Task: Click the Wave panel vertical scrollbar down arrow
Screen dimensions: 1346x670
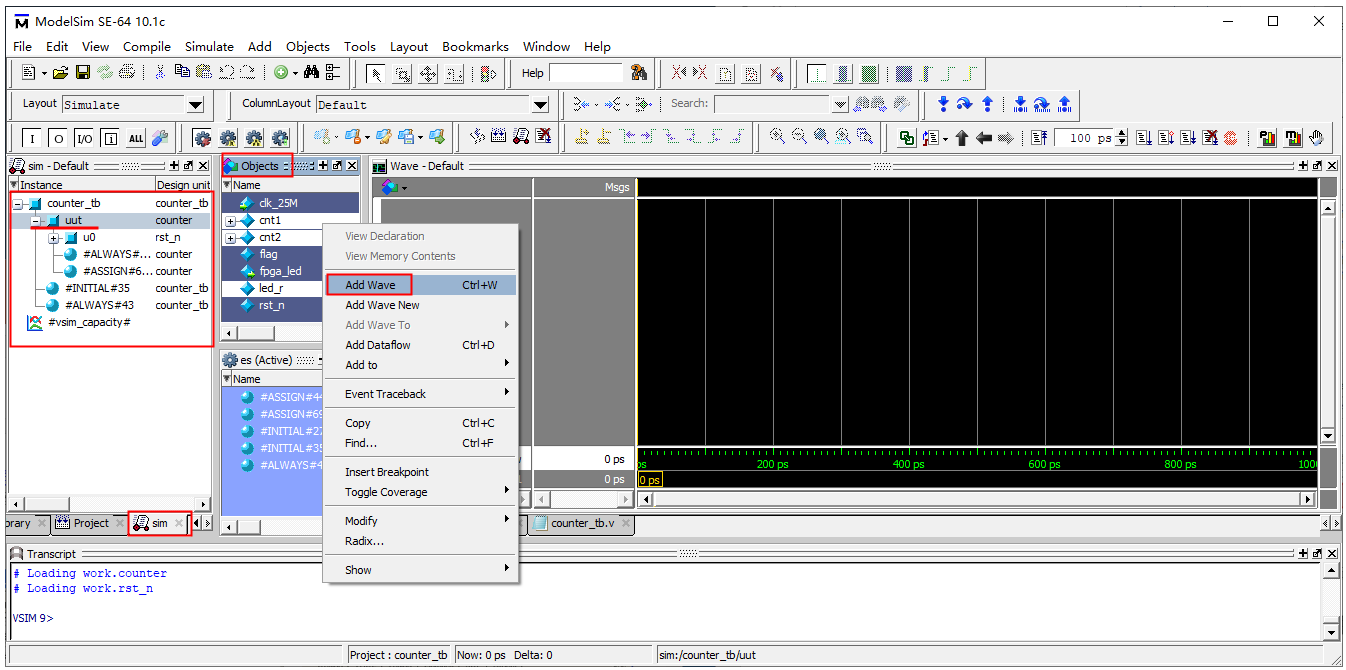Action: pyautogui.click(x=1328, y=436)
